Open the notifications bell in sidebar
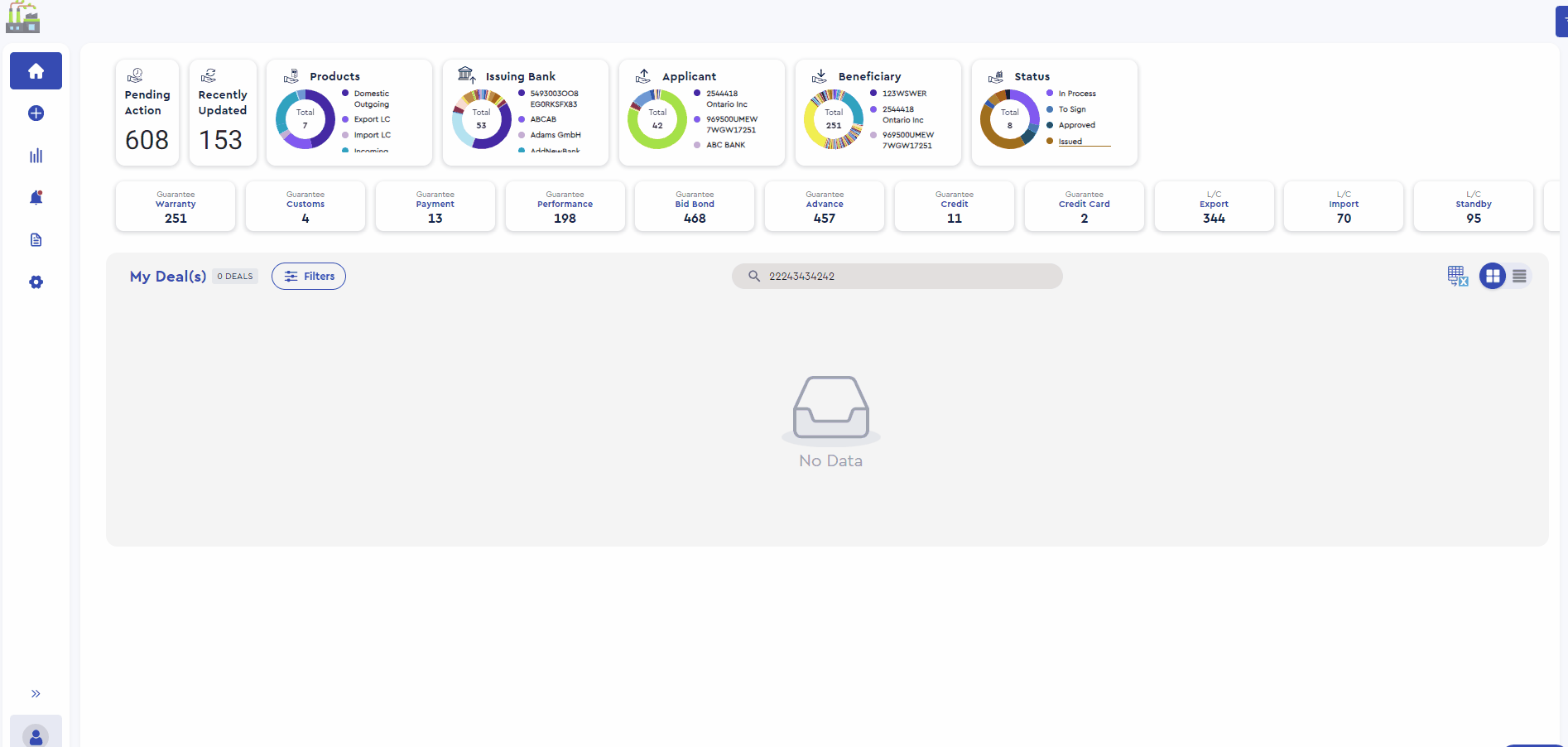The image size is (1568, 747). (x=36, y=197)
